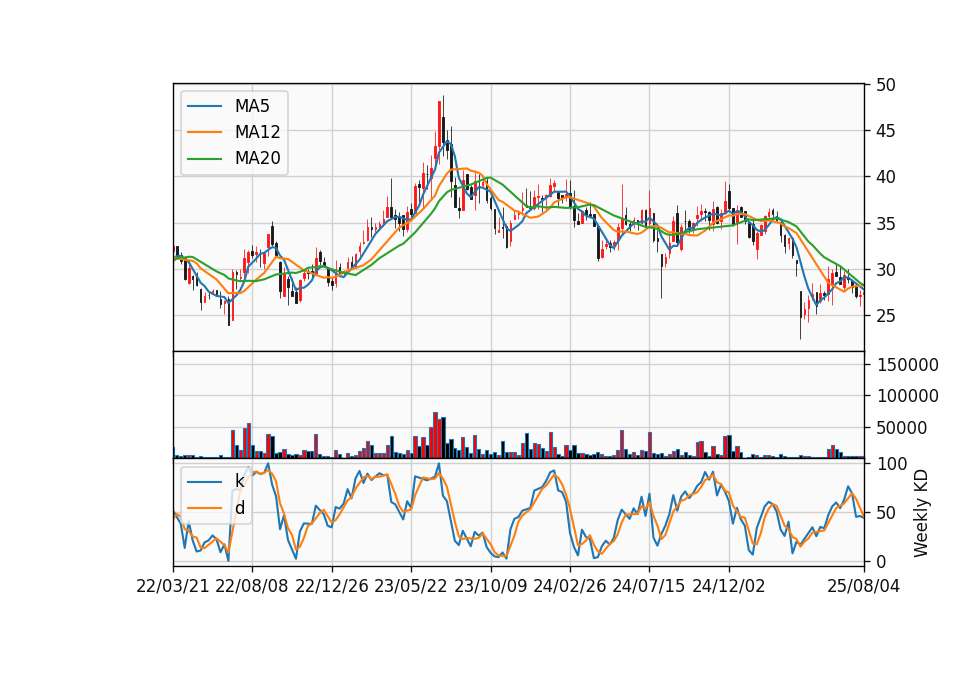Click the MA20 legend label

point(257,158)
